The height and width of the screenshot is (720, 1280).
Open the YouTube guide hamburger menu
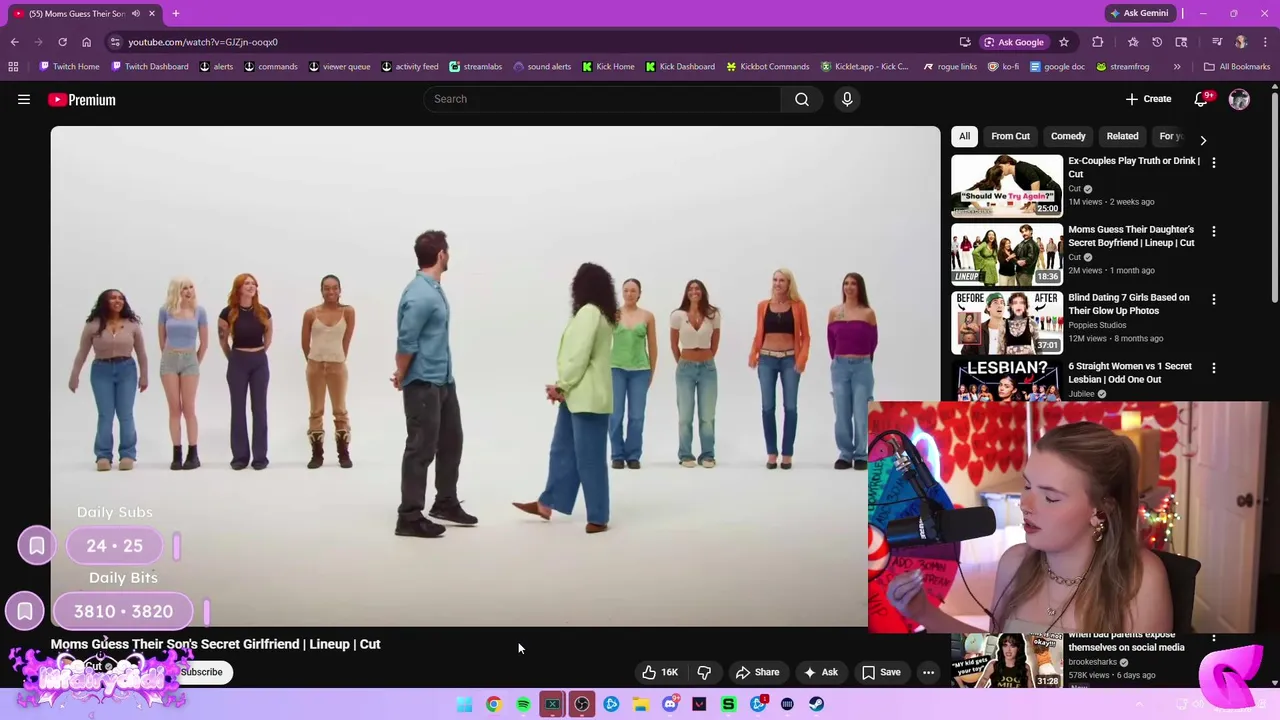point(24,99)
